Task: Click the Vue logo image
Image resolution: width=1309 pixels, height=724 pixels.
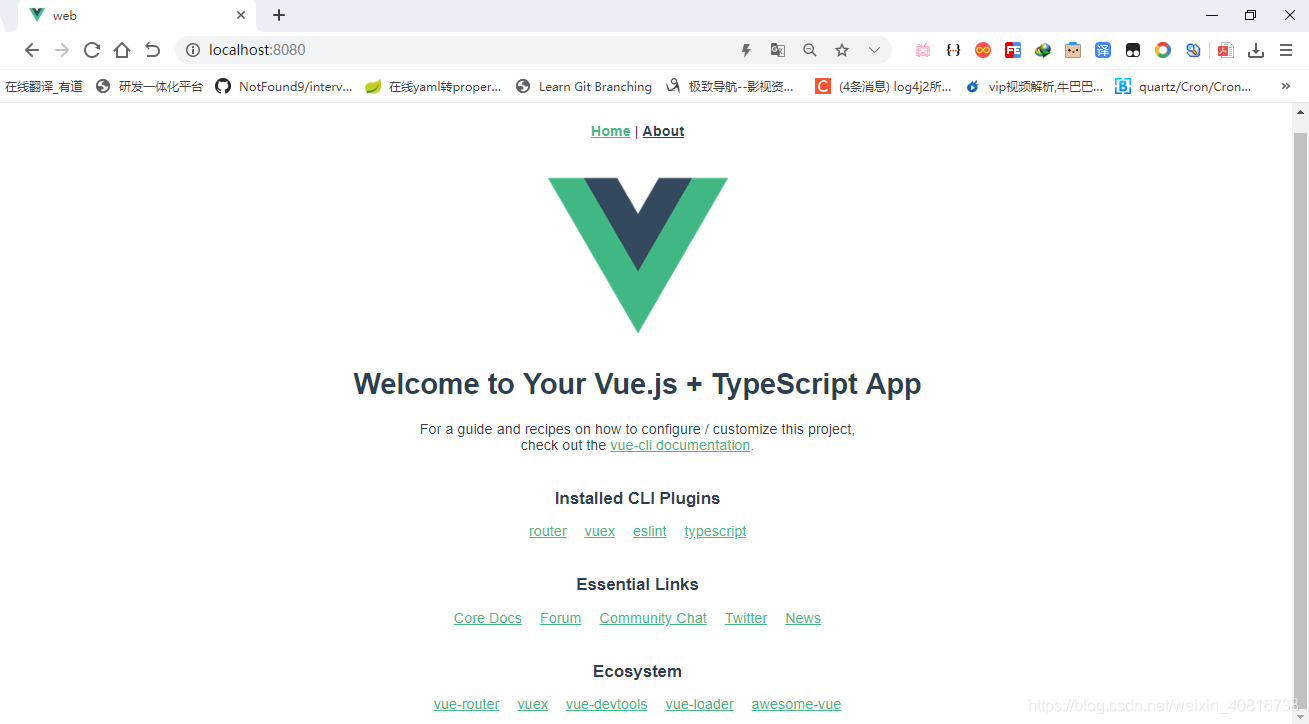Action: click(x=638, y=255)
